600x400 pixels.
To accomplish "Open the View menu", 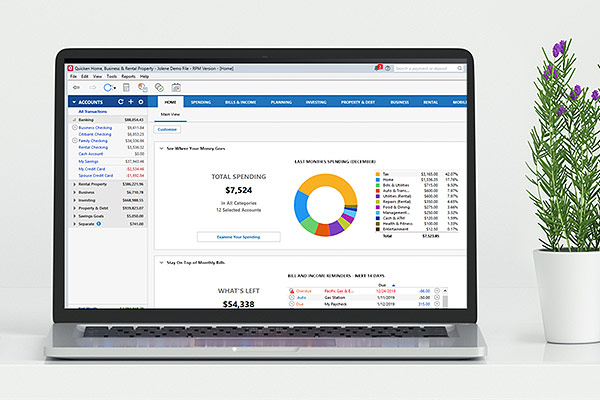I will (98, 77).
